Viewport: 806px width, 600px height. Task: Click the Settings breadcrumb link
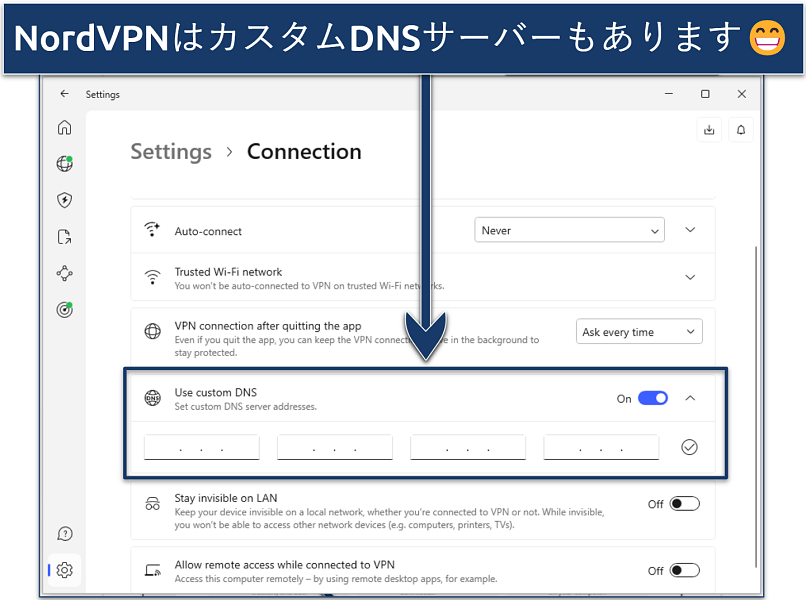tap(171, 152)
